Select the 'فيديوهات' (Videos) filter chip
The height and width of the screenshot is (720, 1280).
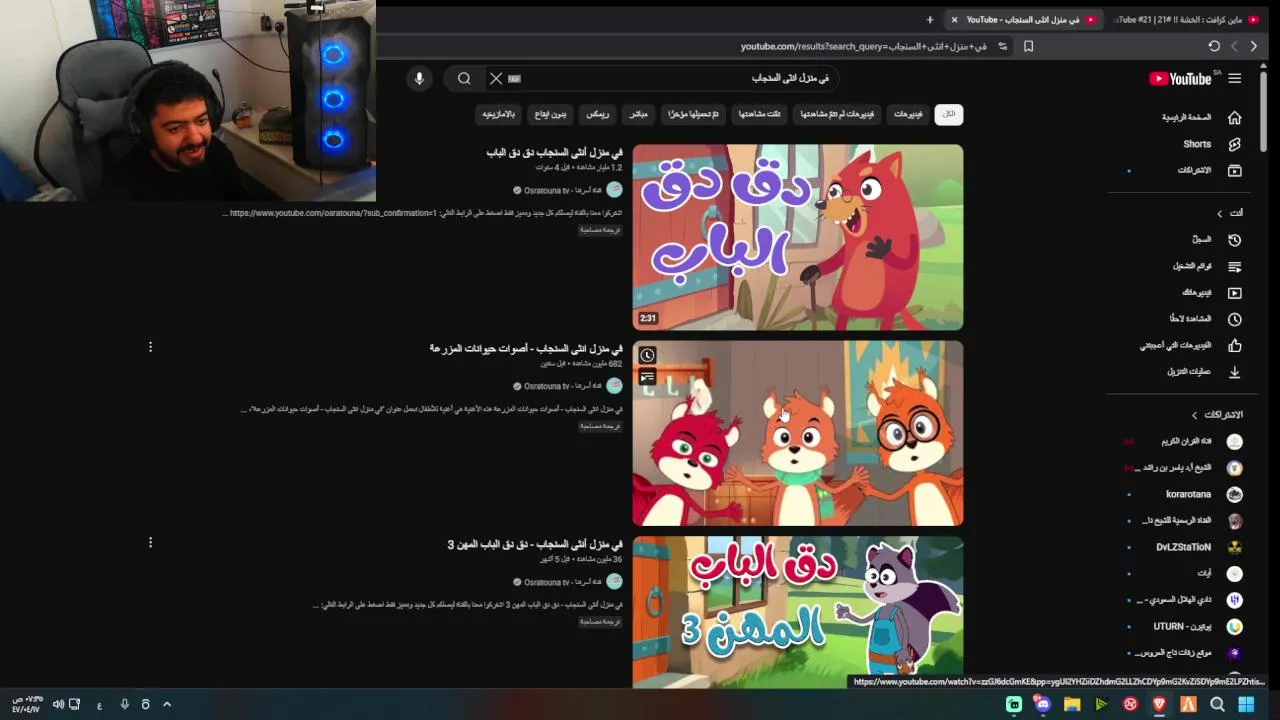coord(909,114)
